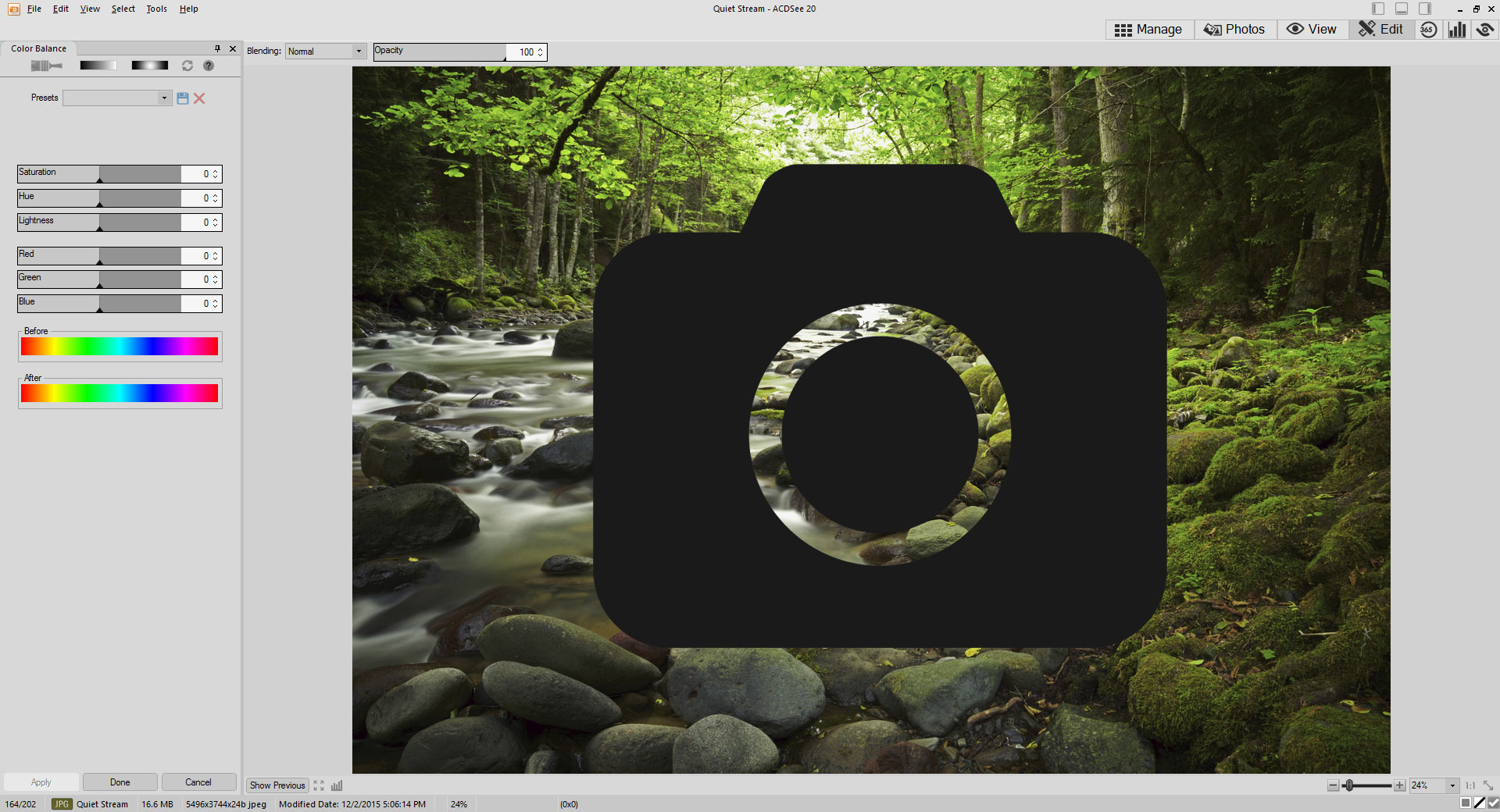Open the 24% zoom level dropdown
The width and height of the screenshot is (1500, 812).
click(x=1452, y=785)
